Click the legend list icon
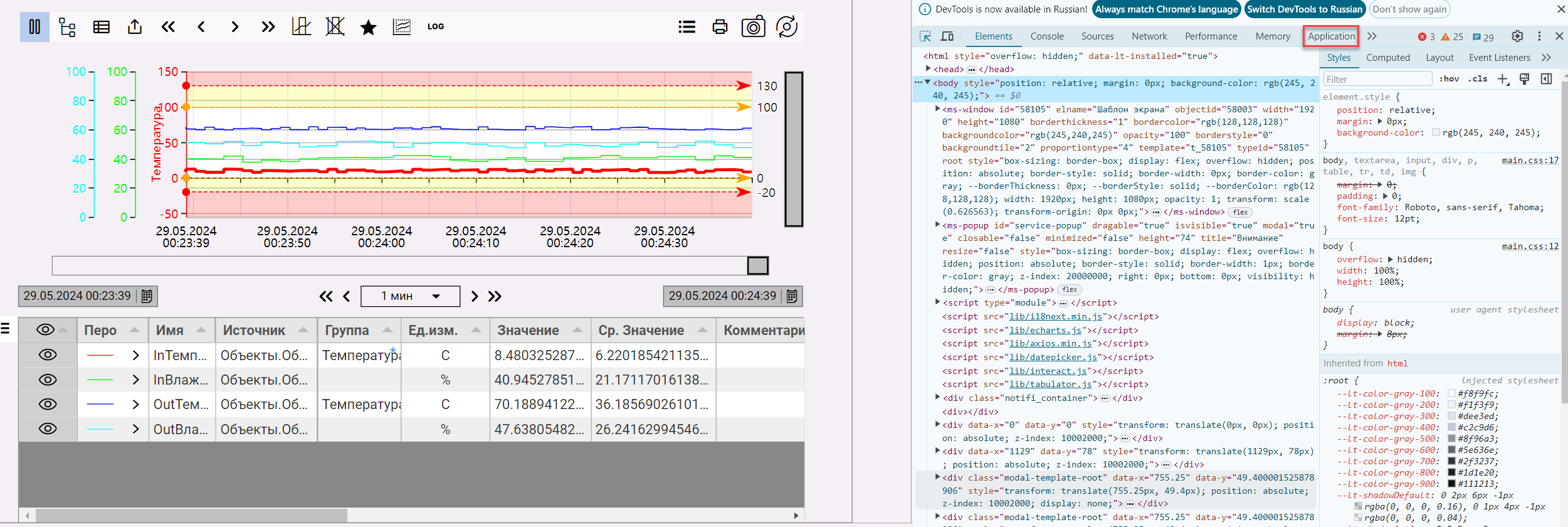 coord(687,27)
